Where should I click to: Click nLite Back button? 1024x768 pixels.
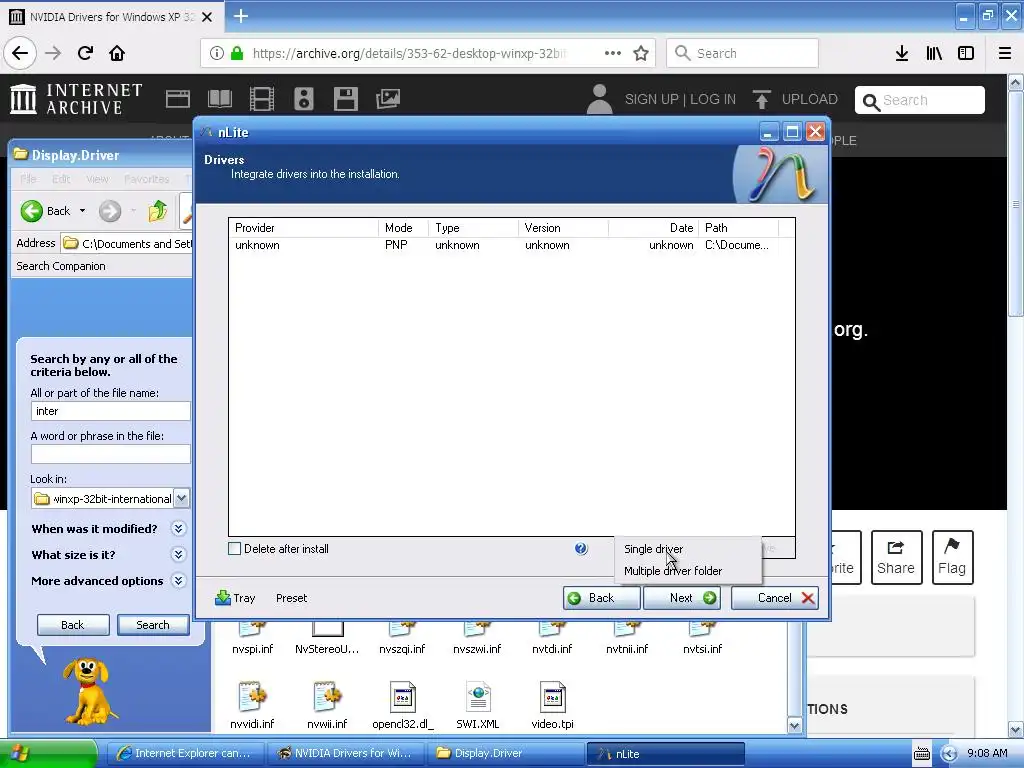click(601, 598)
